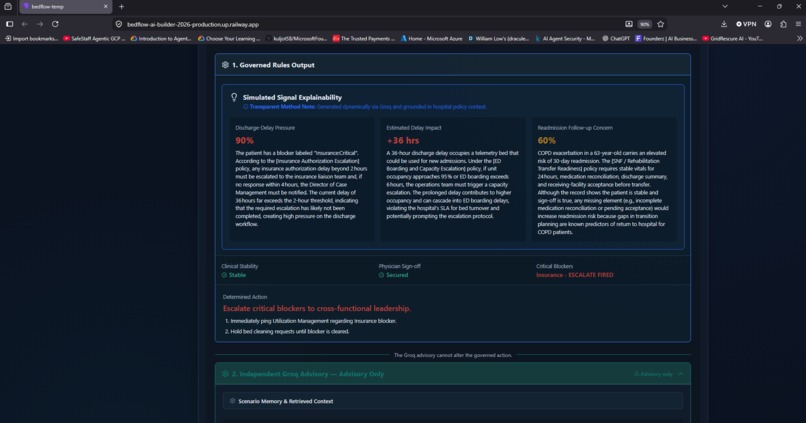The width and height of the screenshot is (806, 423).
Task: Click the site security shield icon
Action: [119, 24]
